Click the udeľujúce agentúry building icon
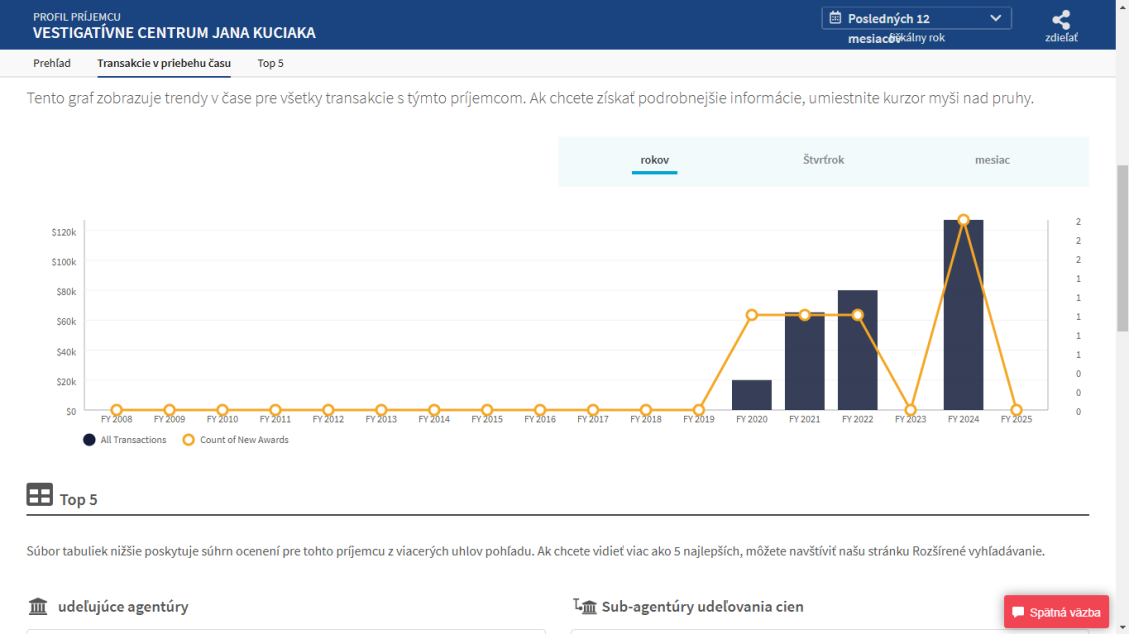 click(38, 606)
